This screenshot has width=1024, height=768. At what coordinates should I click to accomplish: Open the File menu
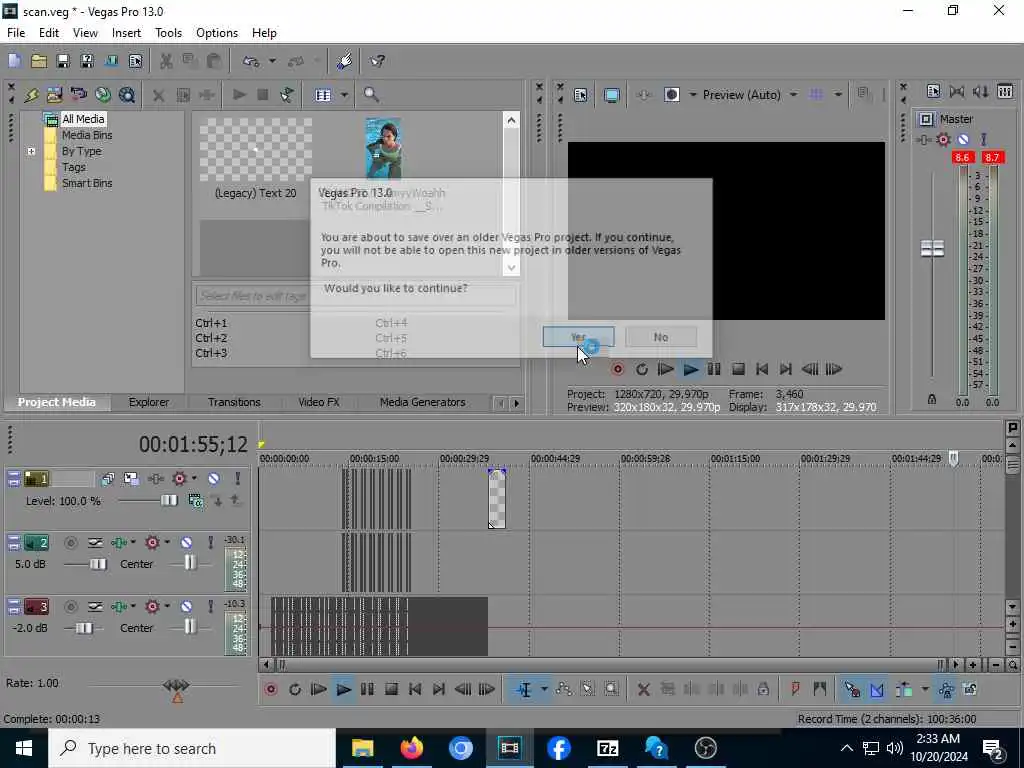16,33
